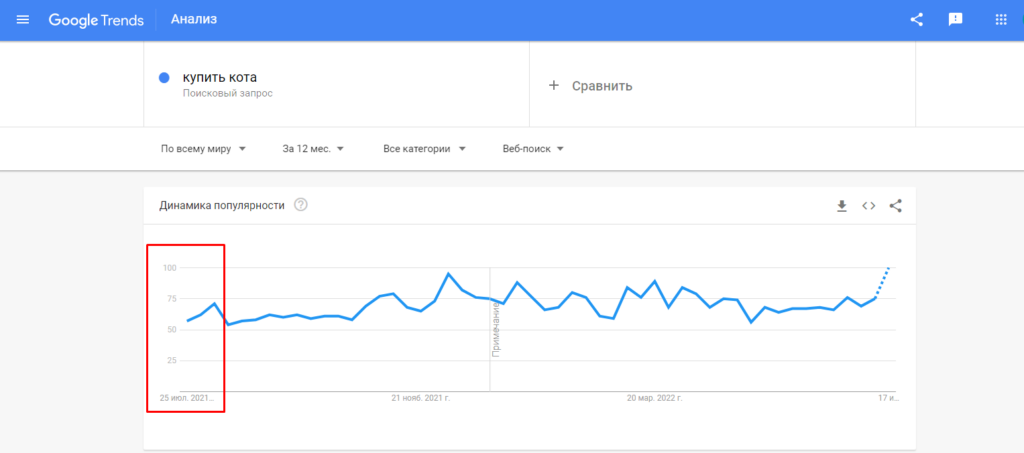Screen dimensions: 1024x453
Task: Open the help icon next to Динамика популярности
Action: [x=300, y=205]
